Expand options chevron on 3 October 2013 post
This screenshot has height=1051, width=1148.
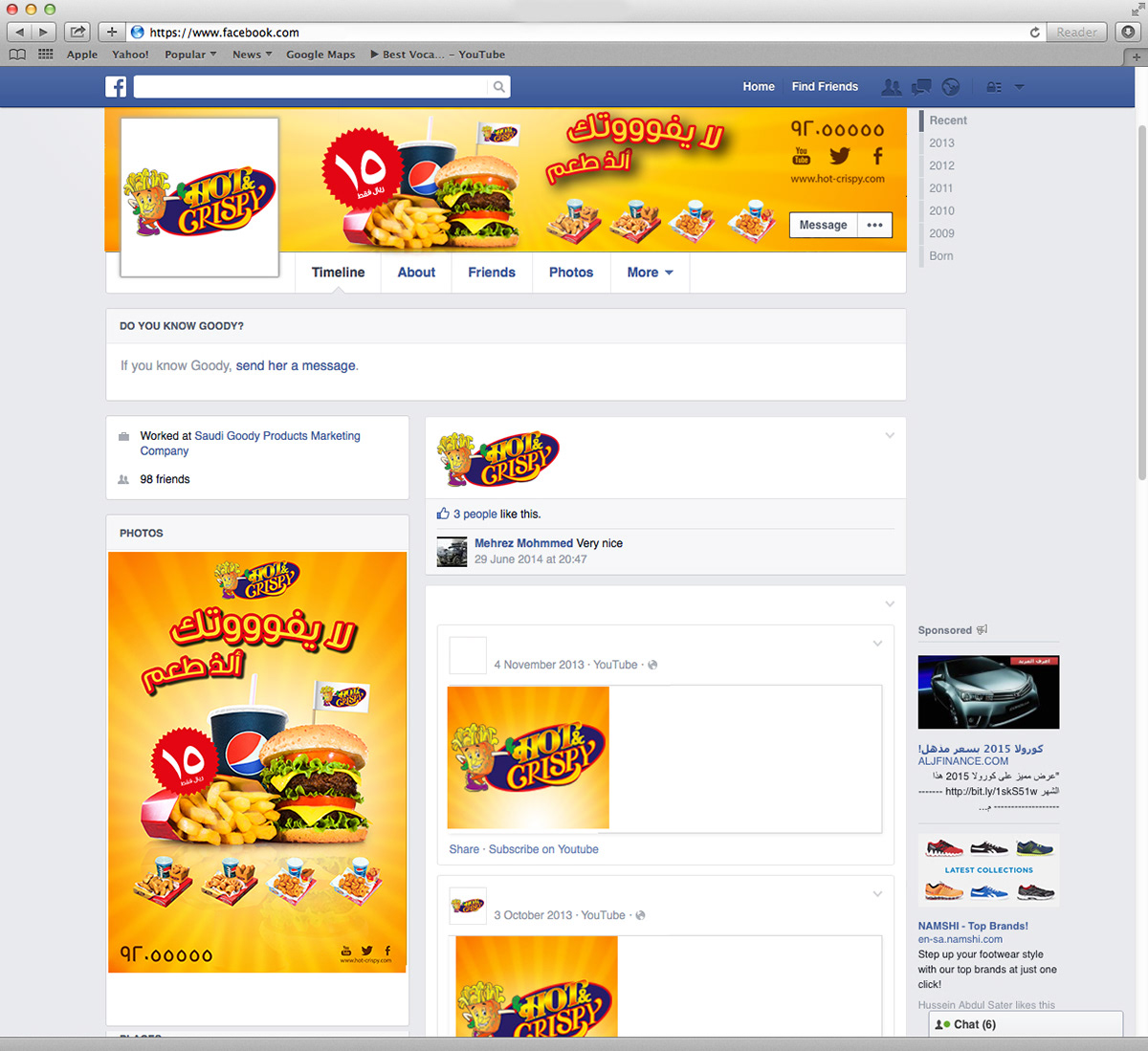[x=877, y=894]
